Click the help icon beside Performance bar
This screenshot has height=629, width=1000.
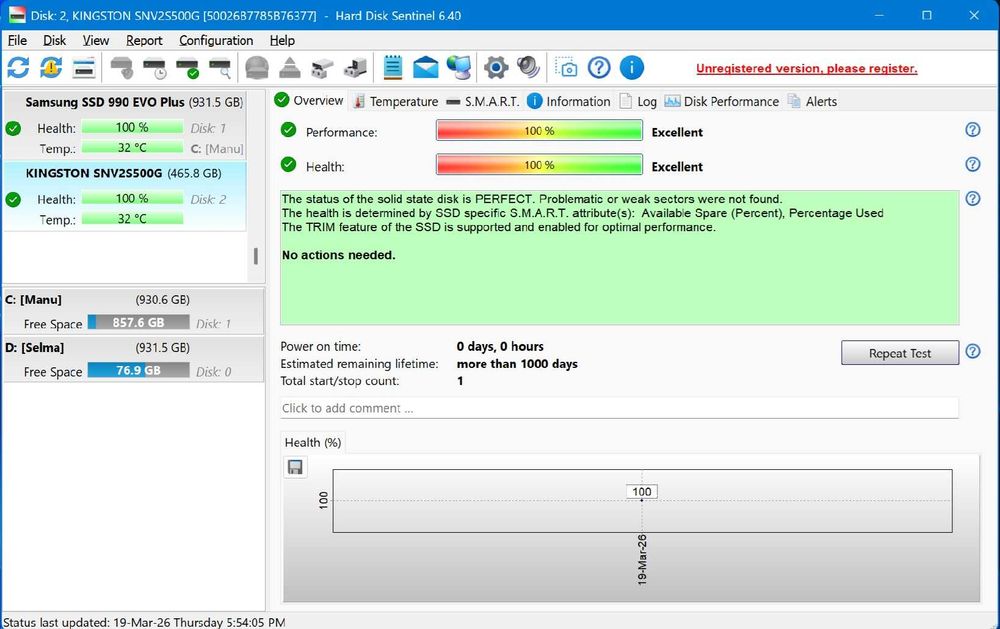click(x=973, y=130)
